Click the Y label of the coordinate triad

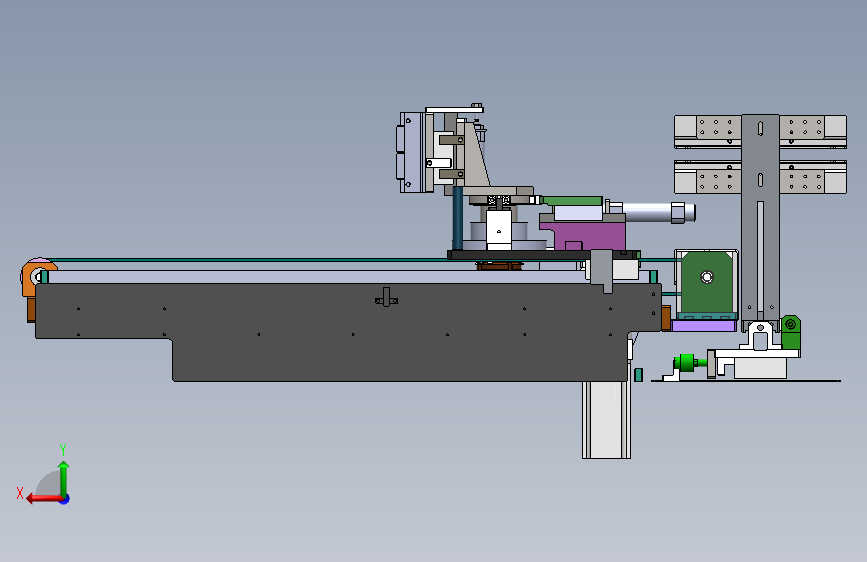point(63,449)
